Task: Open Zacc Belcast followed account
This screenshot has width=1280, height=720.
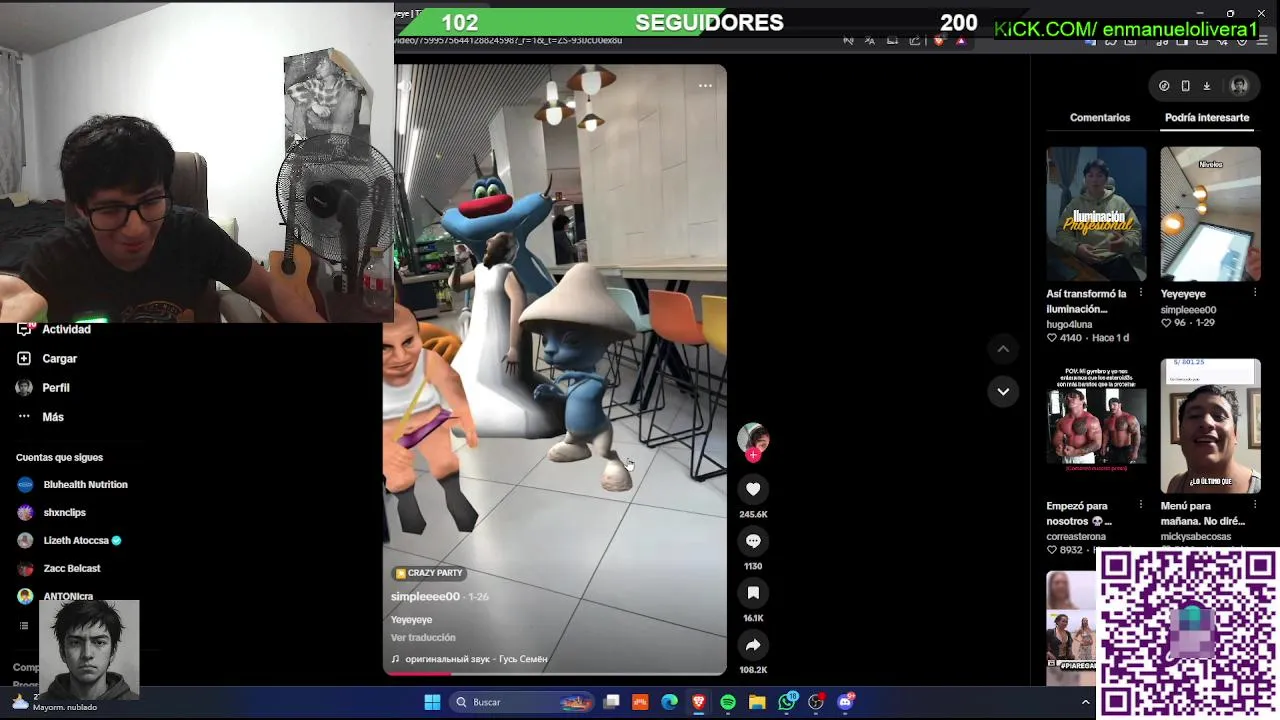Action: (x=58, y=568)
